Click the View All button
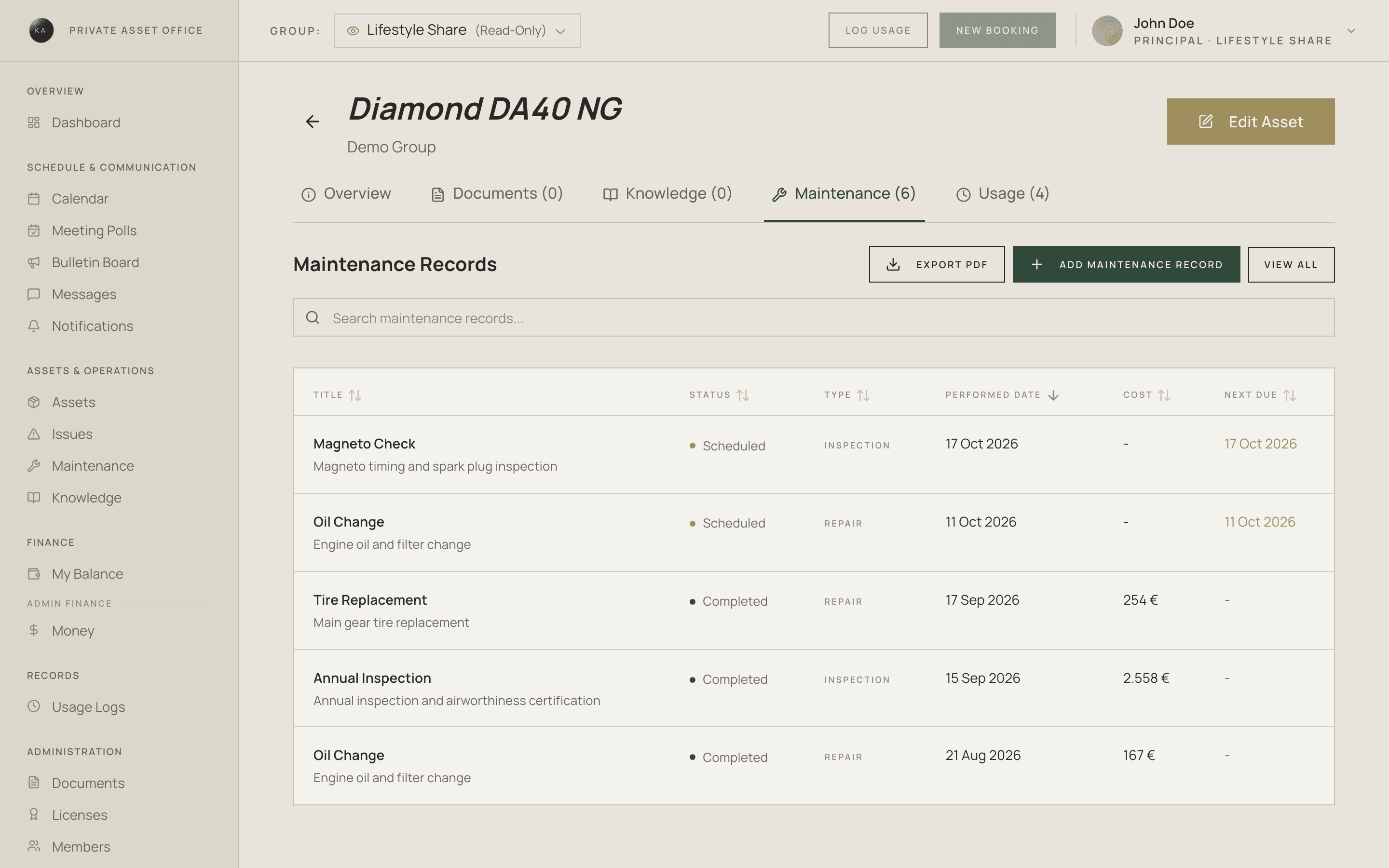 point(1291,264)
